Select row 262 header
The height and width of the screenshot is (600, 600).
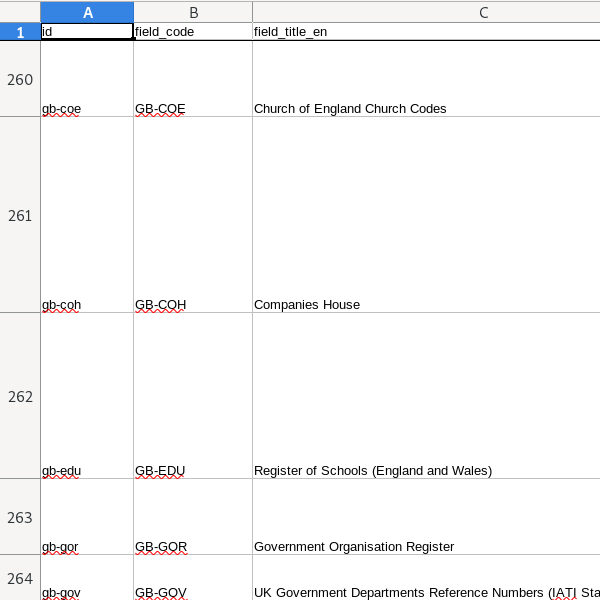click(20, 396)
